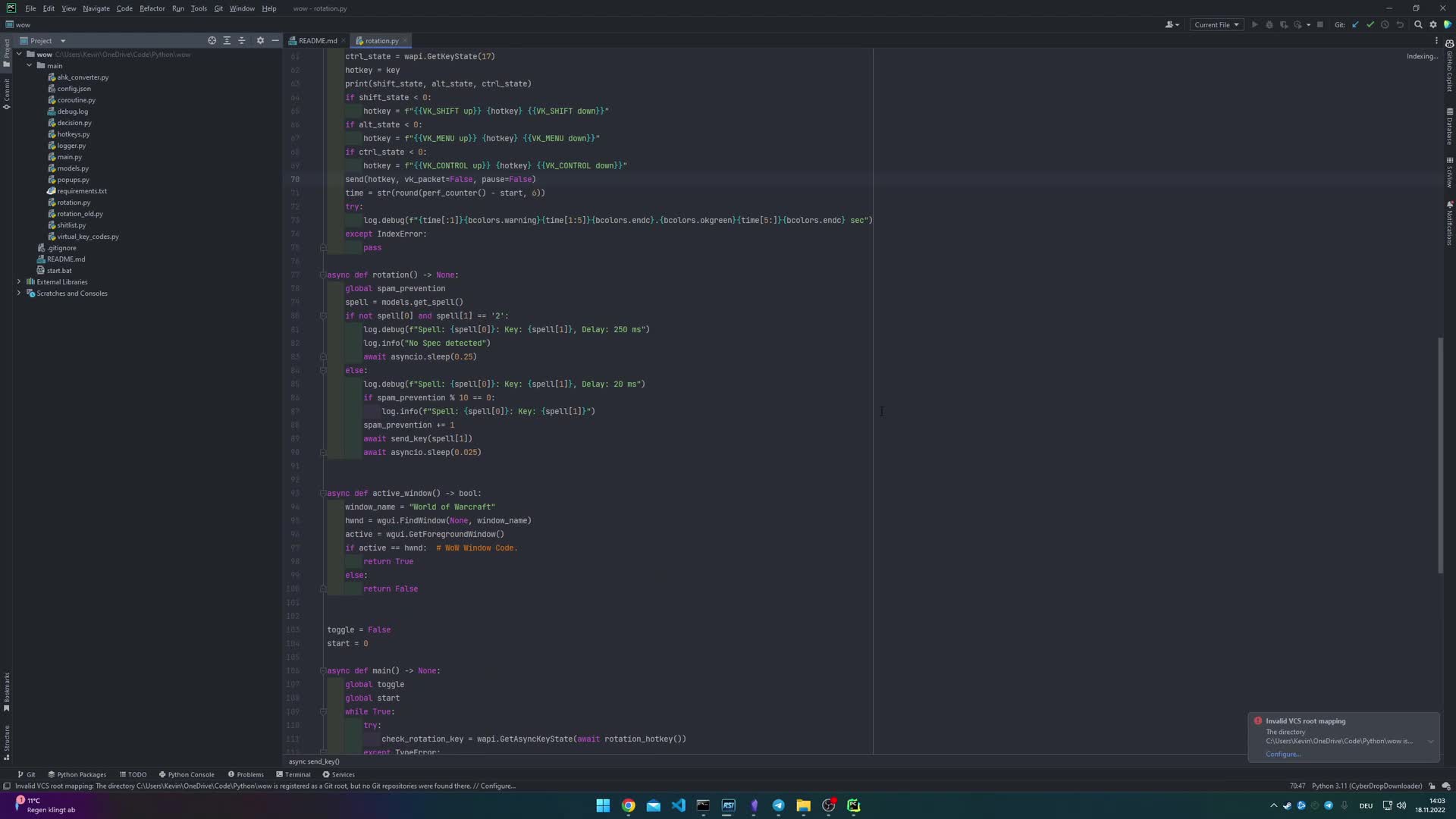Commit changes via the green checkmark icon
Viewport: 1456px width, 819px height.
(1370, 24)
